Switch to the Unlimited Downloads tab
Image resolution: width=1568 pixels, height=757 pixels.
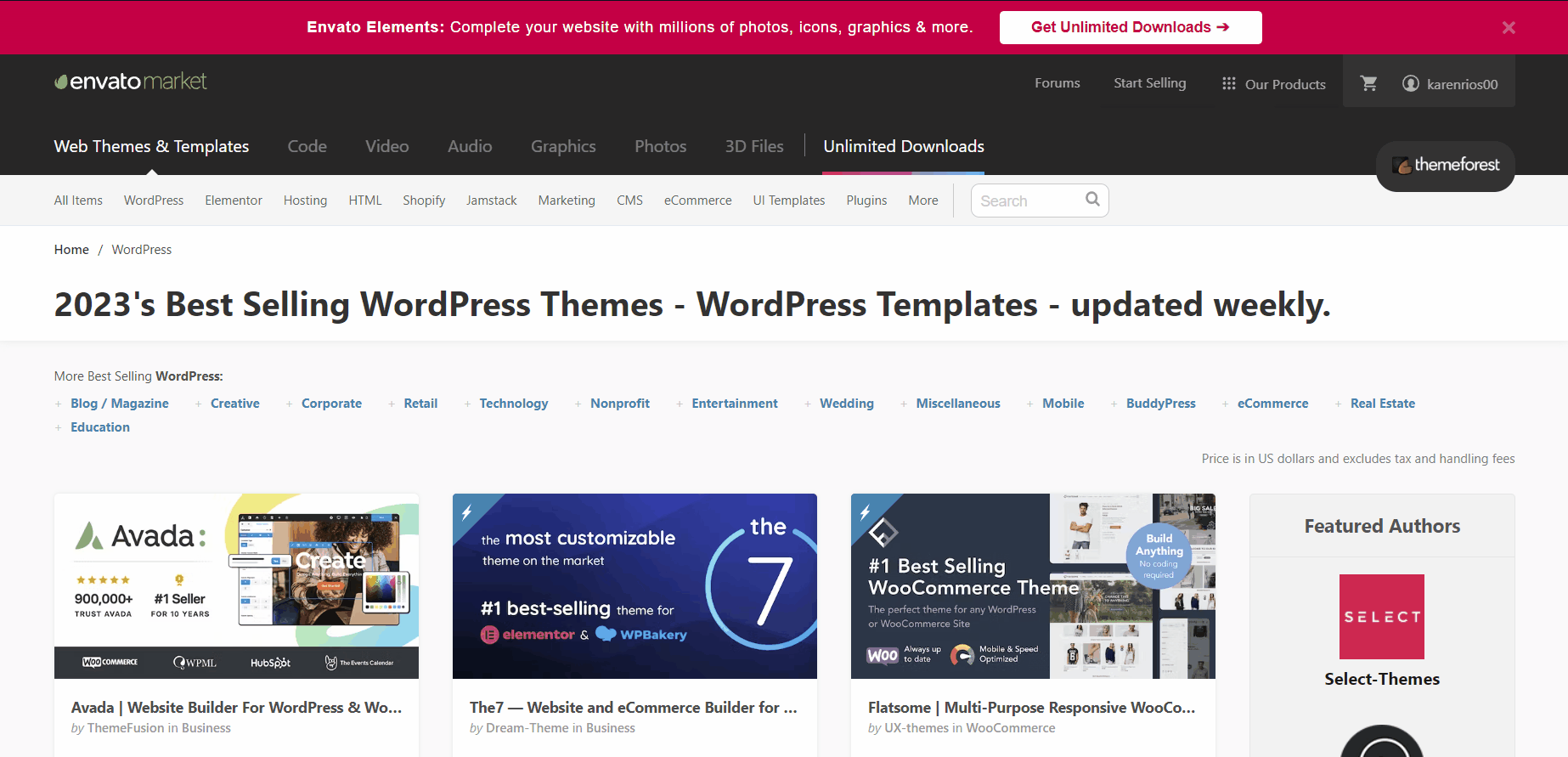903,146
